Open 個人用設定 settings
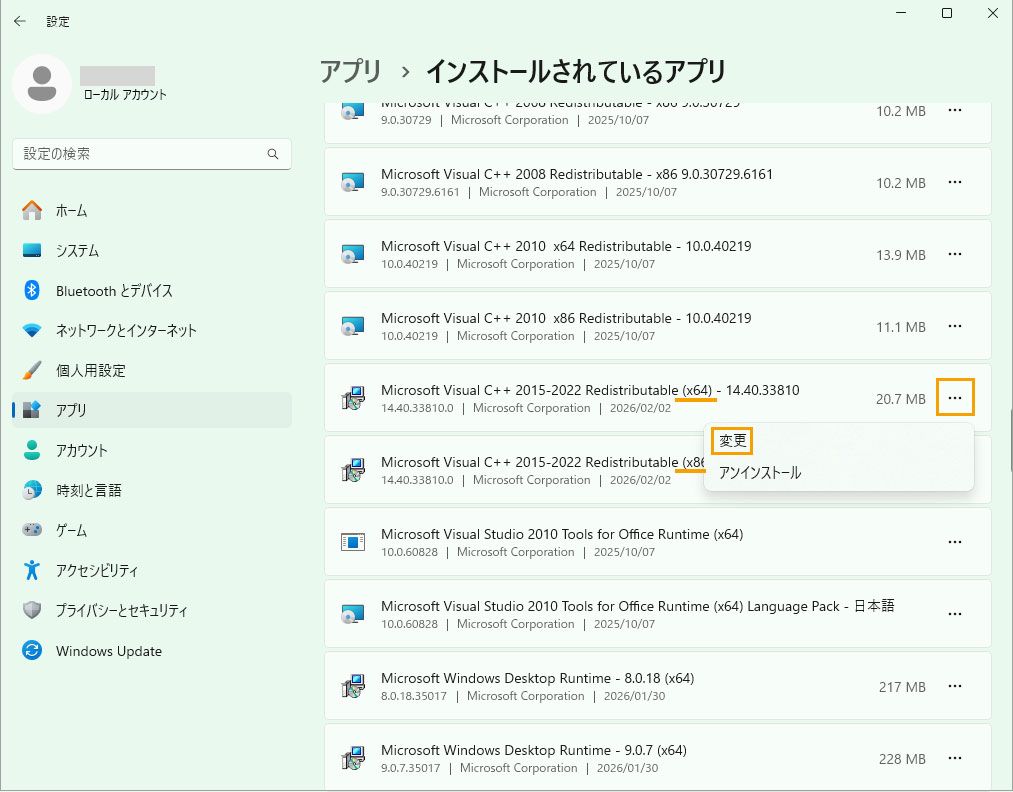The image size is (1013, 792). coord(90,371)
